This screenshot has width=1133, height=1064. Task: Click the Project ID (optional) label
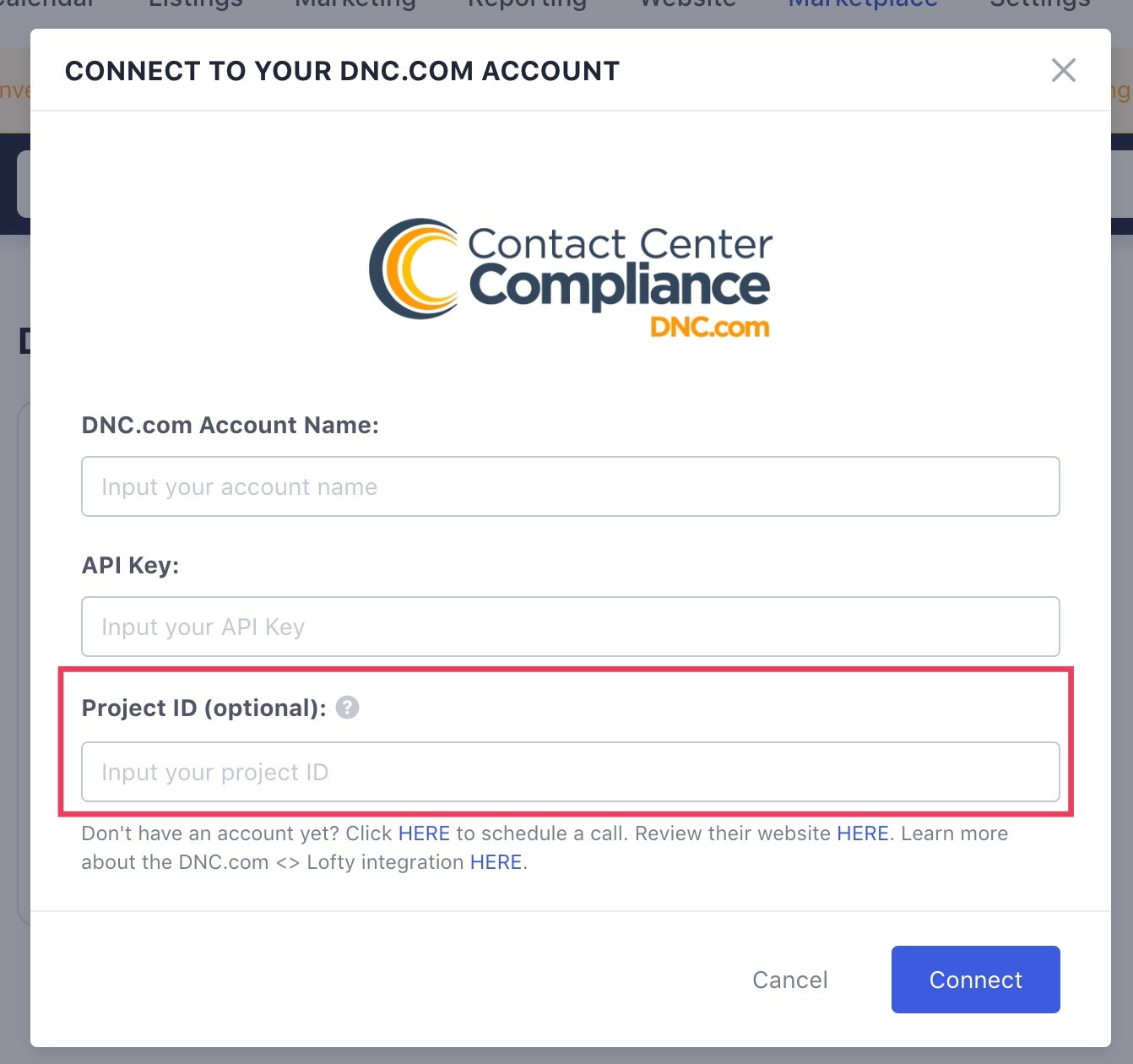(x=203, y=708)
